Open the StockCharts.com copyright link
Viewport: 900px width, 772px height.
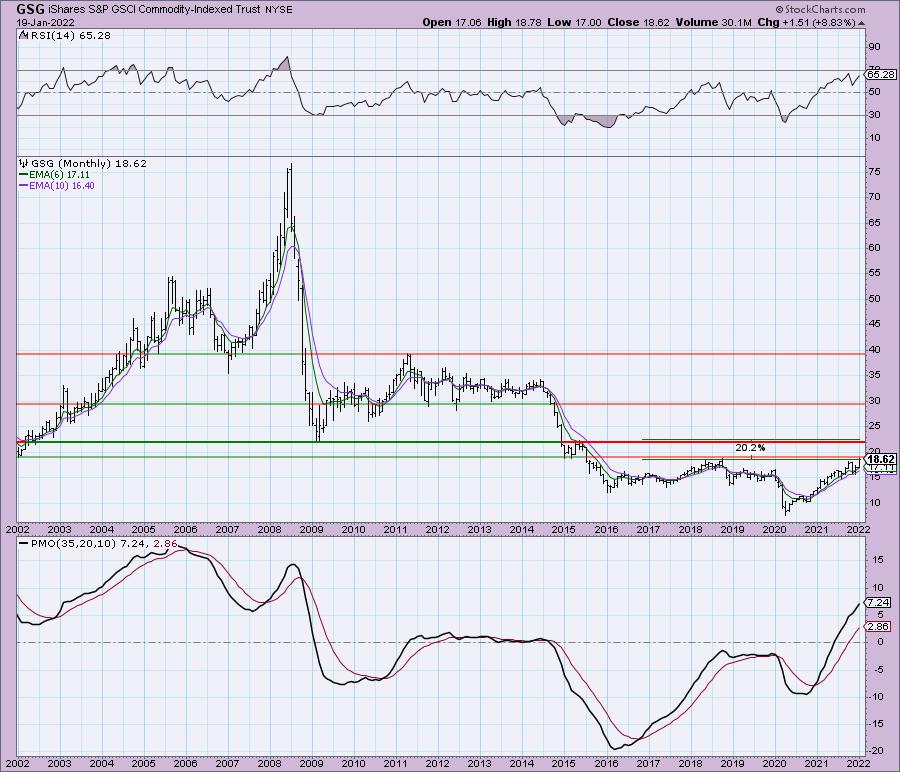[821, 9]
